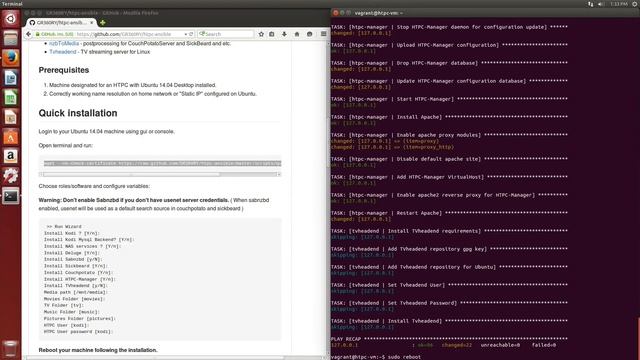Open LibreOffice Impress from the launcher

pos(11,117)
